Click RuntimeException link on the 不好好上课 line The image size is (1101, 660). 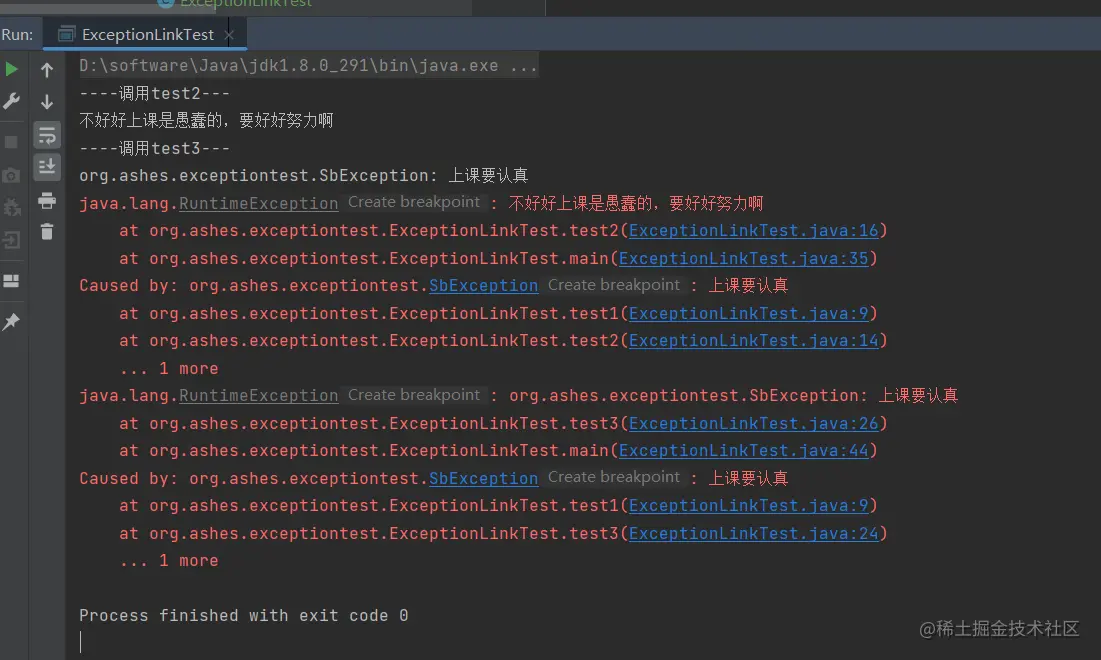point(258,204)
